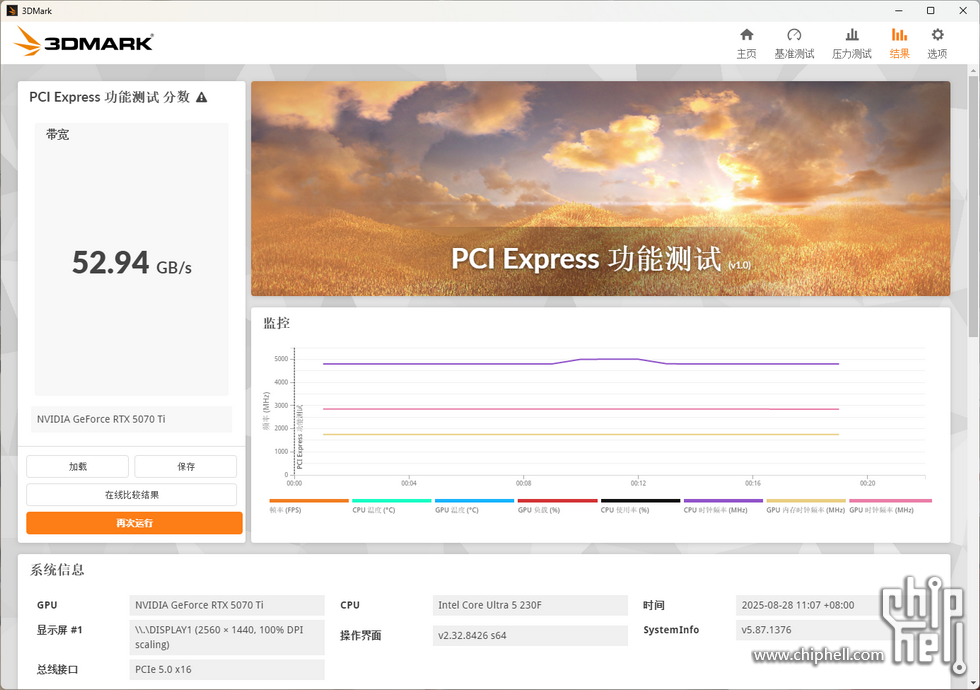
Task: Click the warning triangle beside the score title
Action: [x=201, y=97]
